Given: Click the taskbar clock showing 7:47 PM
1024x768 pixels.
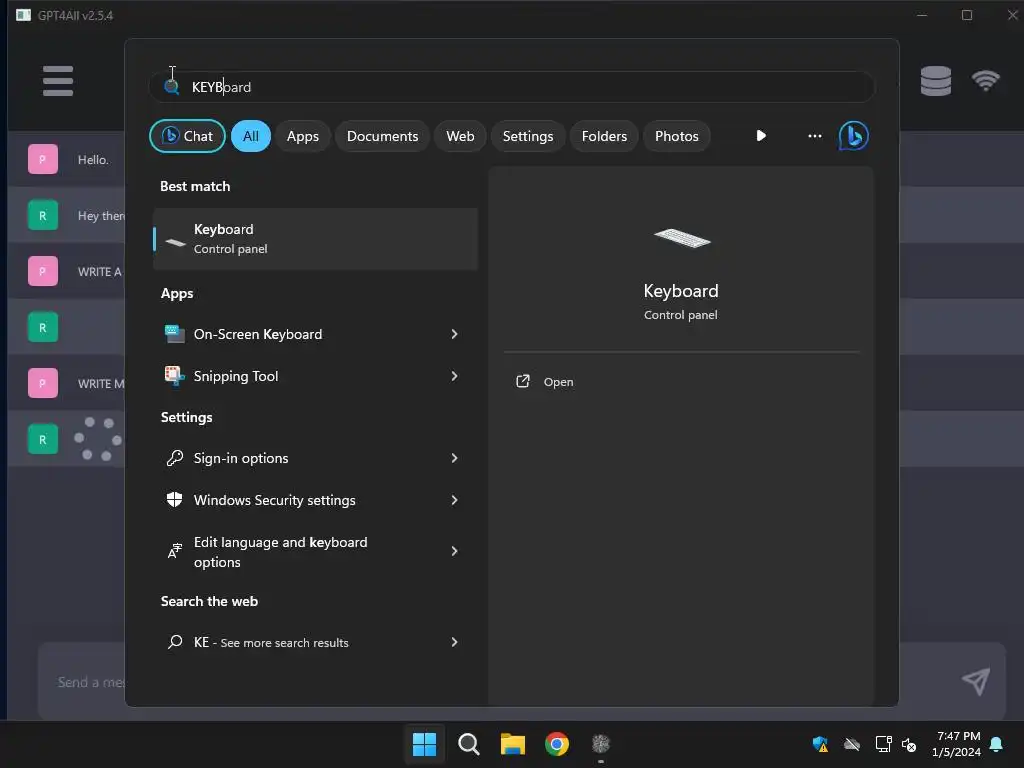Looking at the screenshot, I should [x=957, y=744].
